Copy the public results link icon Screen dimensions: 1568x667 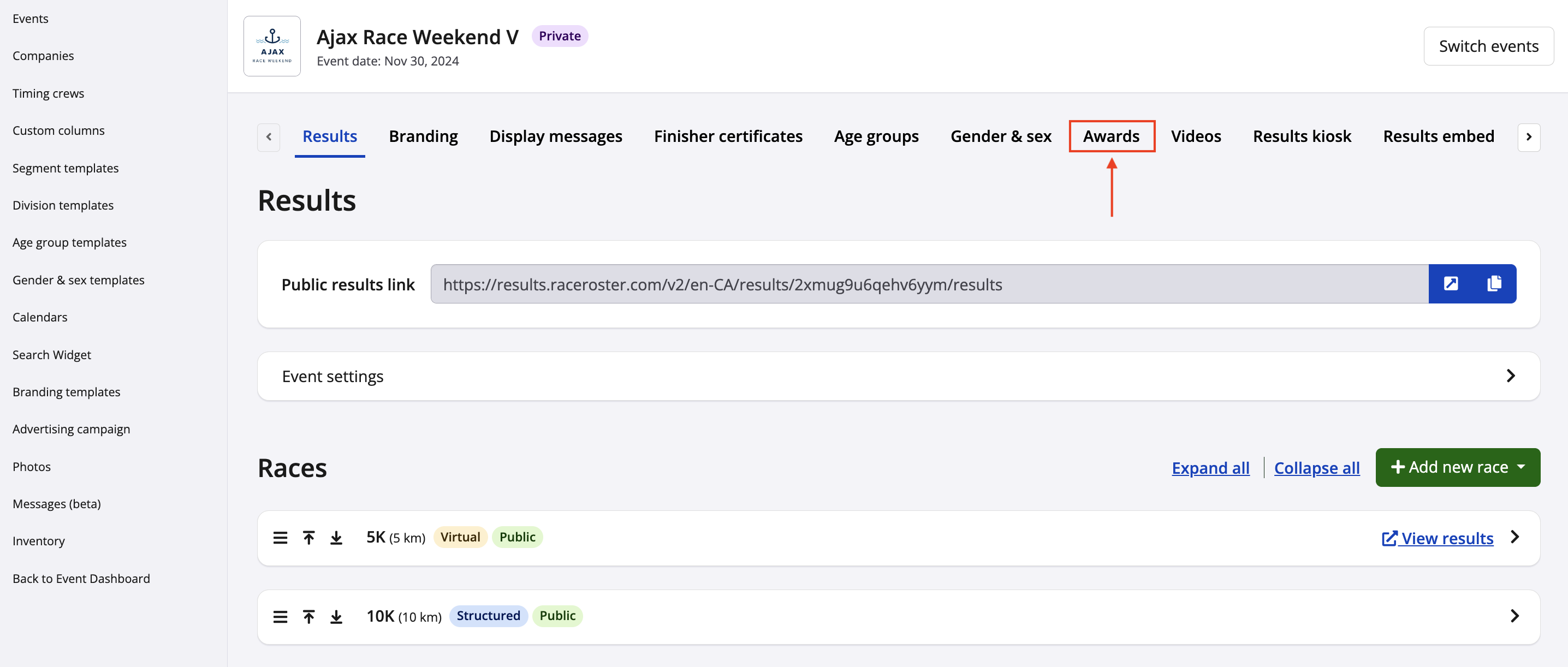[1494, 284]
